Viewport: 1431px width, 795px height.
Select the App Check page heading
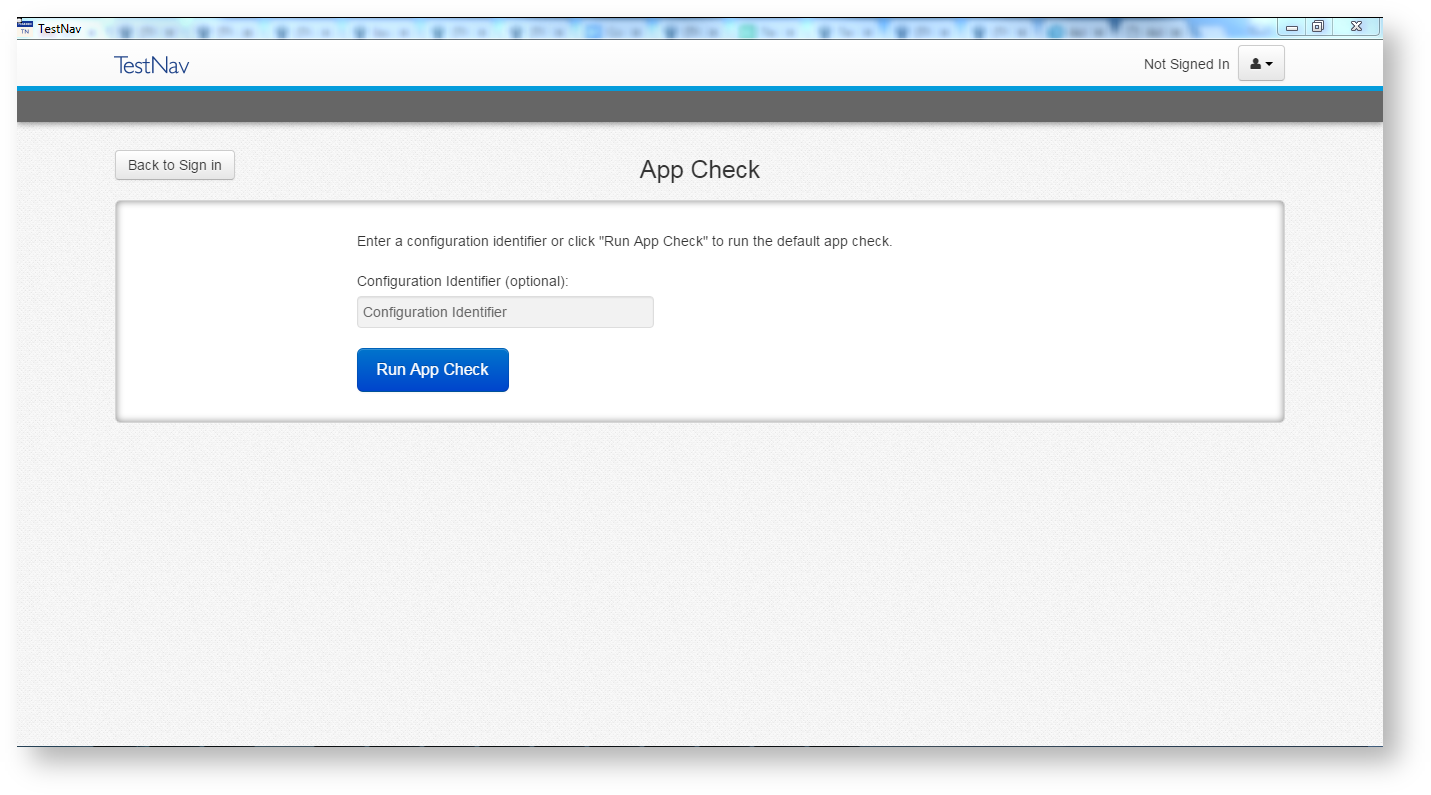click(699, 170)
